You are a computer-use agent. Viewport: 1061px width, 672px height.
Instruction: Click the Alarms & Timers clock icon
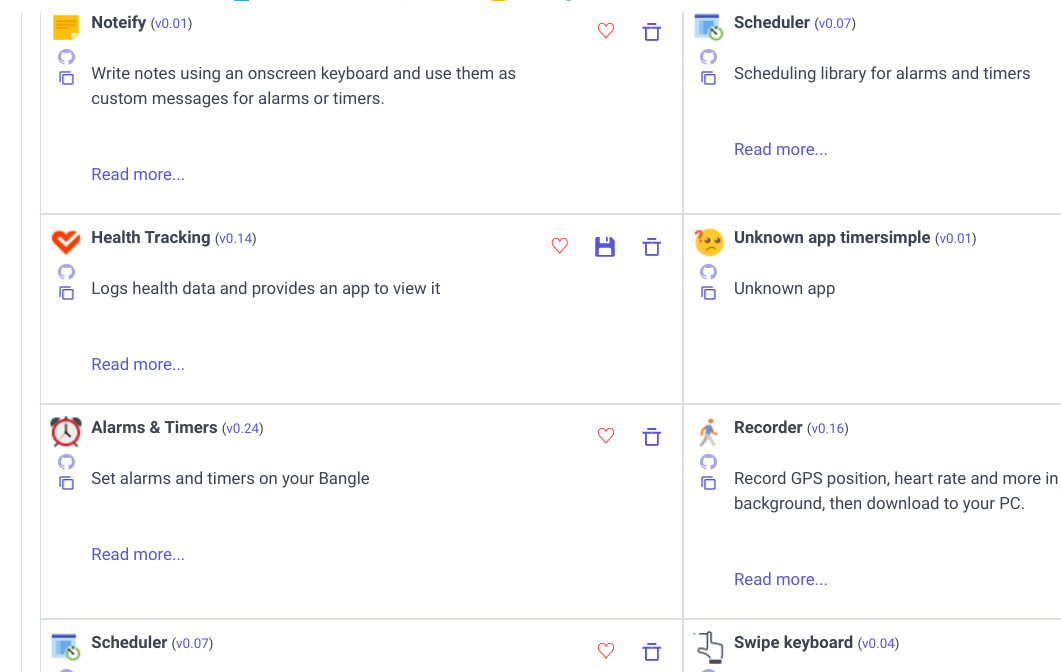tap(66, 431)
